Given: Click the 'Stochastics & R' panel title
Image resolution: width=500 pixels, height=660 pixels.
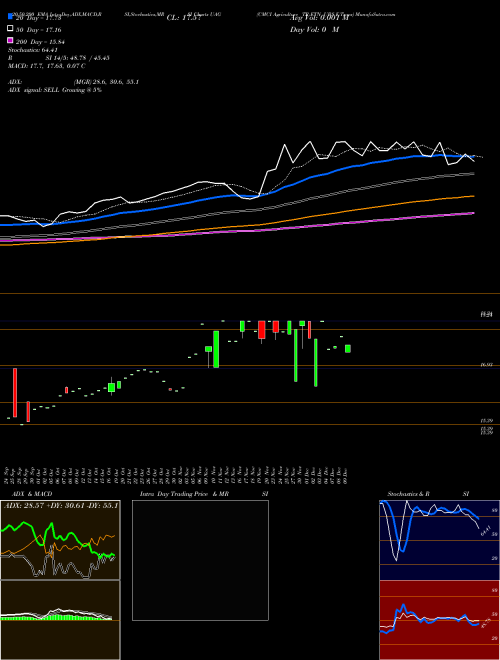Looking at the screenshot, I should pos(409,494).
